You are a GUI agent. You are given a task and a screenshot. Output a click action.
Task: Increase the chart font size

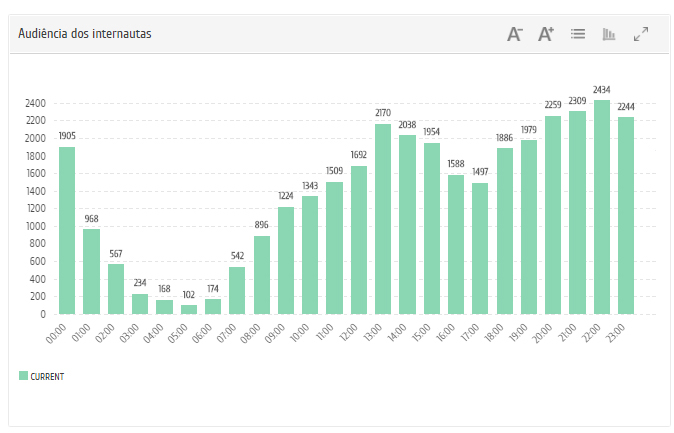pyautogui.click(x=546, y=34)
